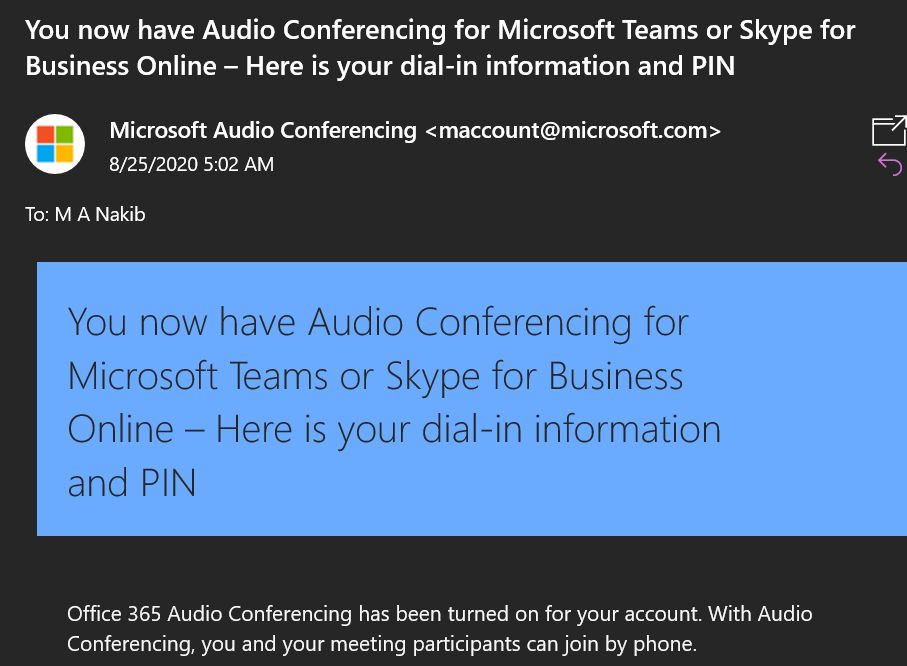
Task: Select the sender name Microsoft Audio Conferencing
Action: (263, 130)
